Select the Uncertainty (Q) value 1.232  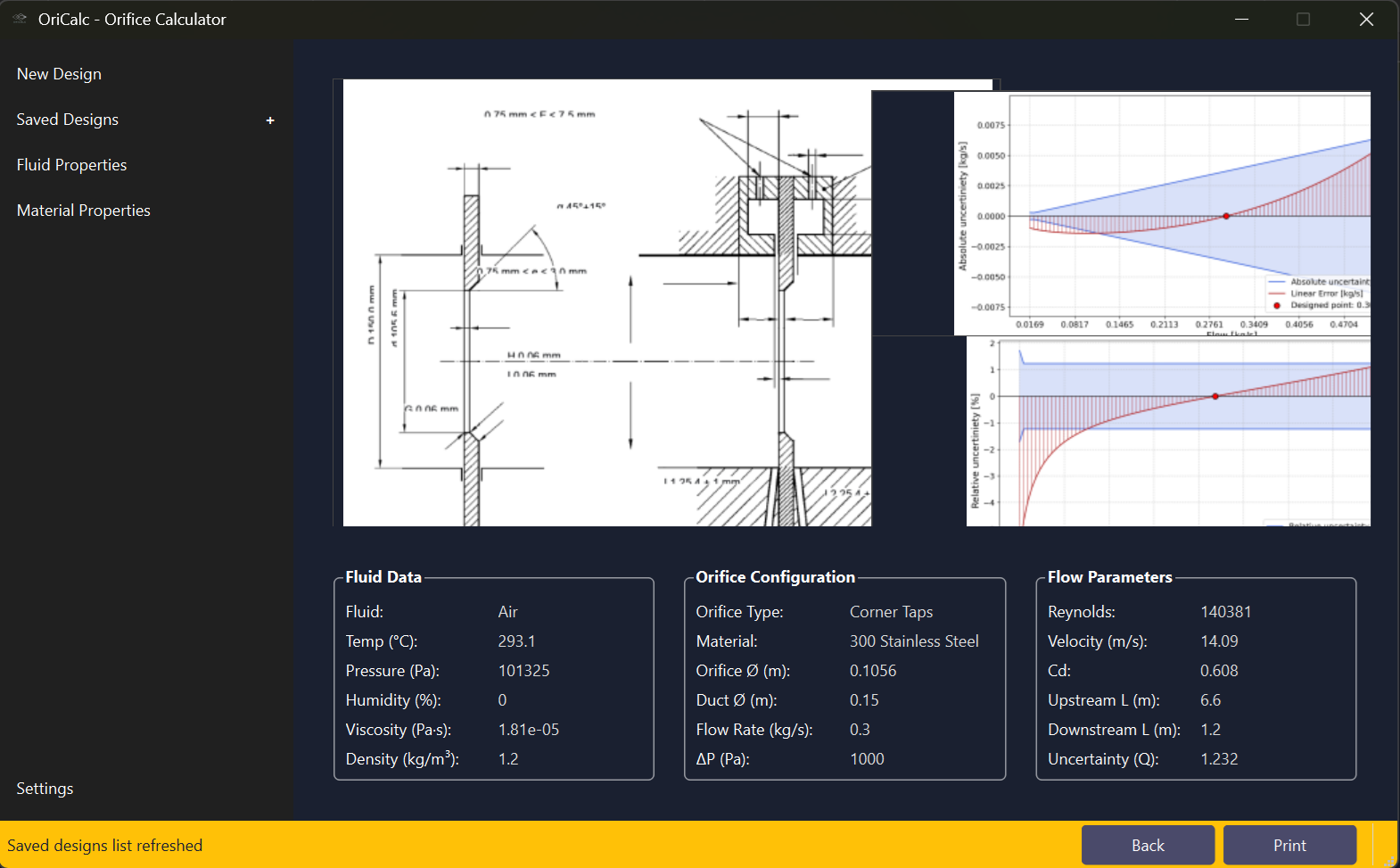1219,759
